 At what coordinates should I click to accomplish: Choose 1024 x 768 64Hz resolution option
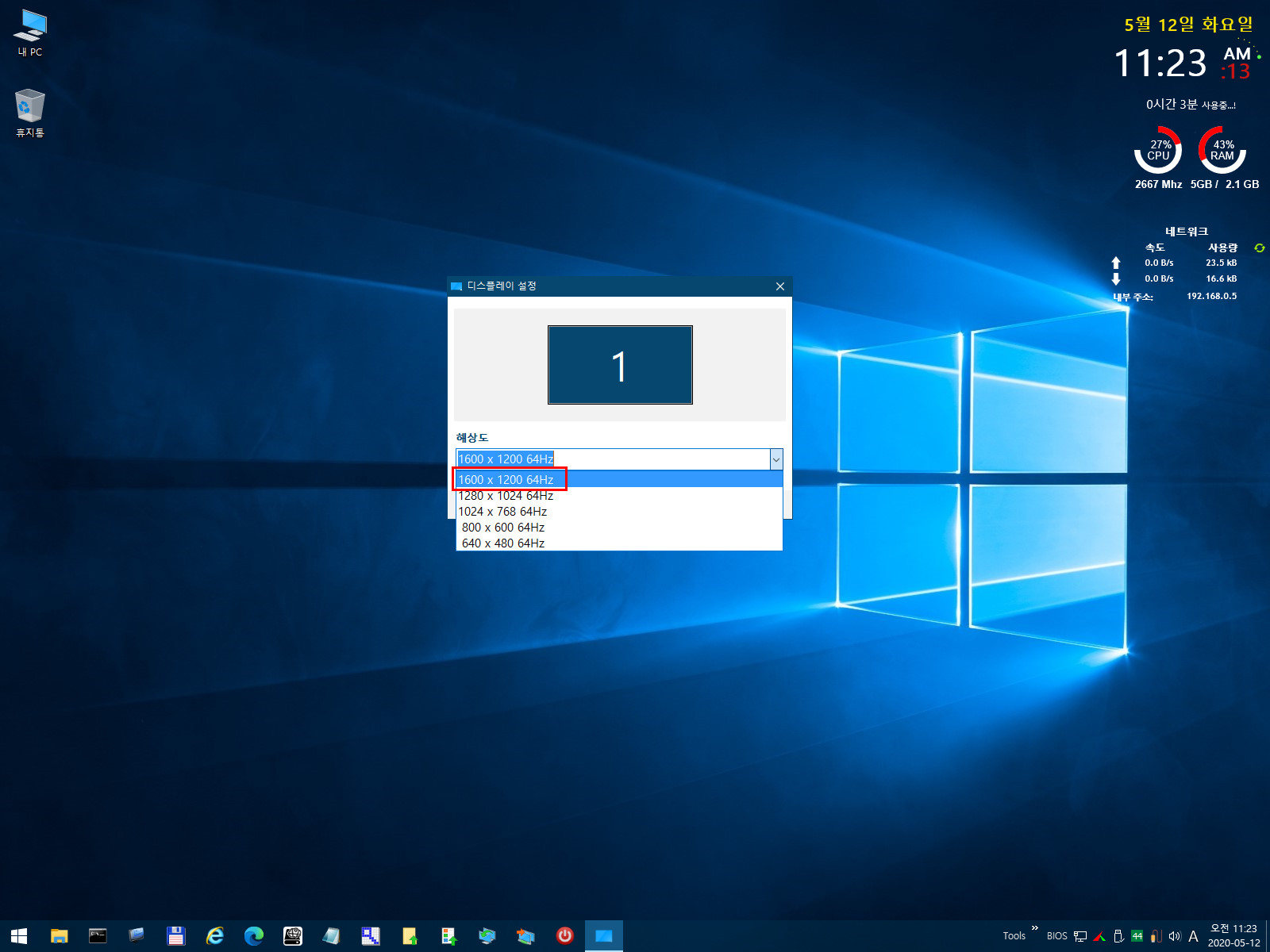[619, 511]
